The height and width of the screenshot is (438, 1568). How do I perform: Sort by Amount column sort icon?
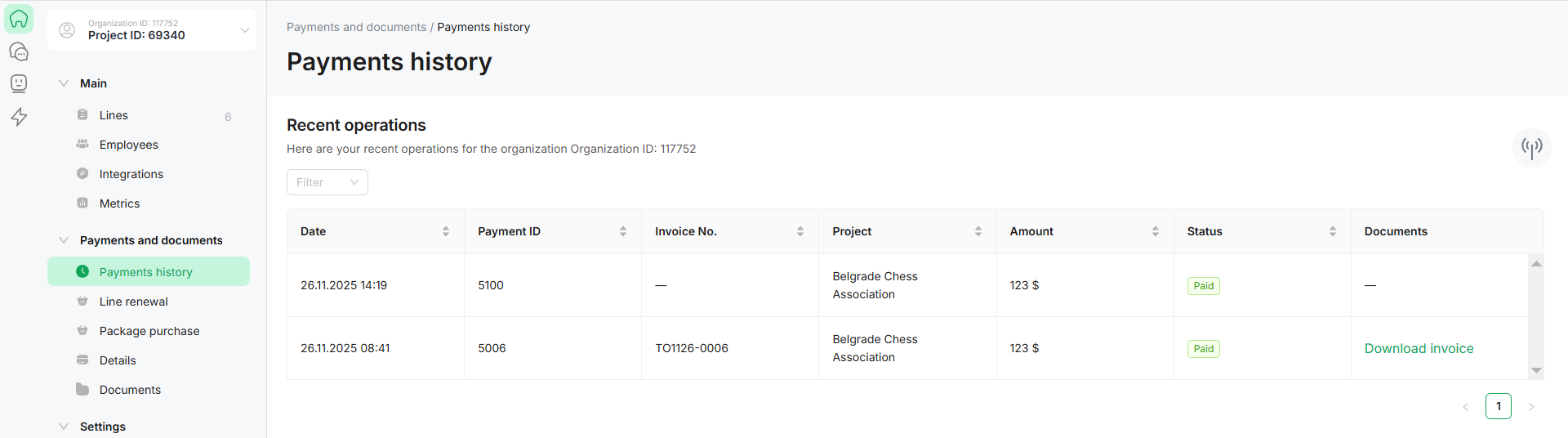1156,231
